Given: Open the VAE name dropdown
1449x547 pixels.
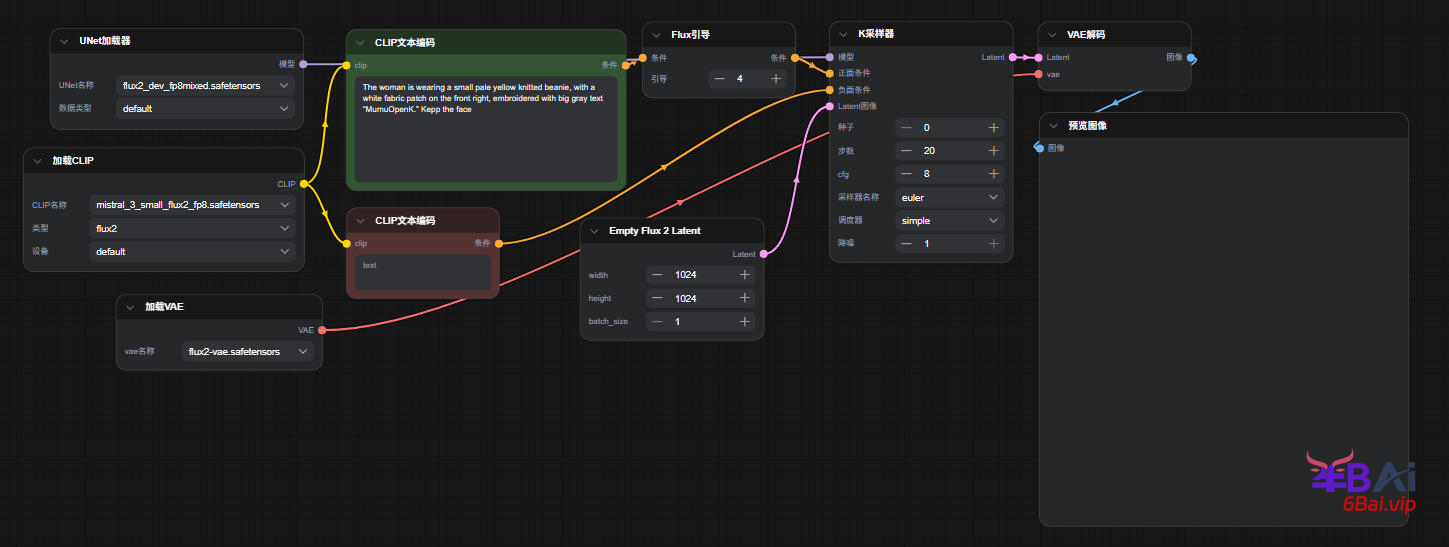Looking at the screenshot, I should coord(247,352).
